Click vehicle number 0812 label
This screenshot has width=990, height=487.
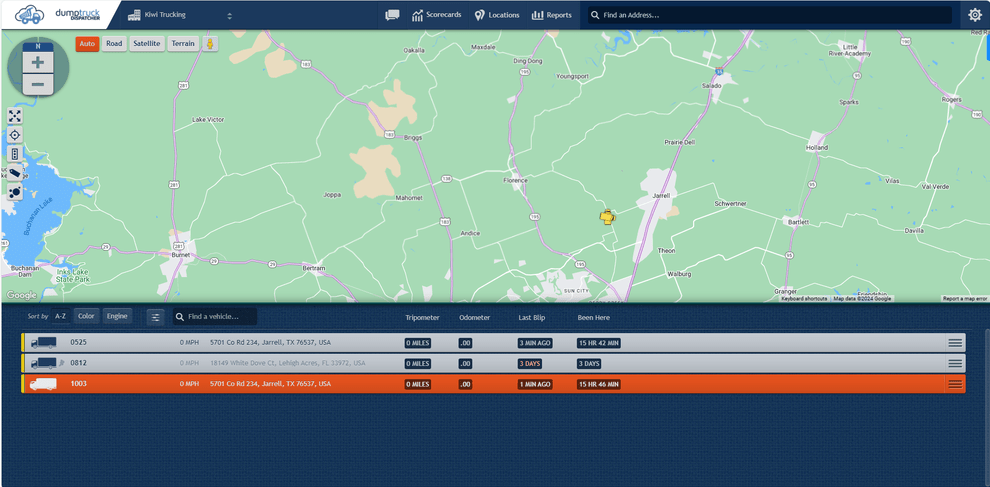78,363
